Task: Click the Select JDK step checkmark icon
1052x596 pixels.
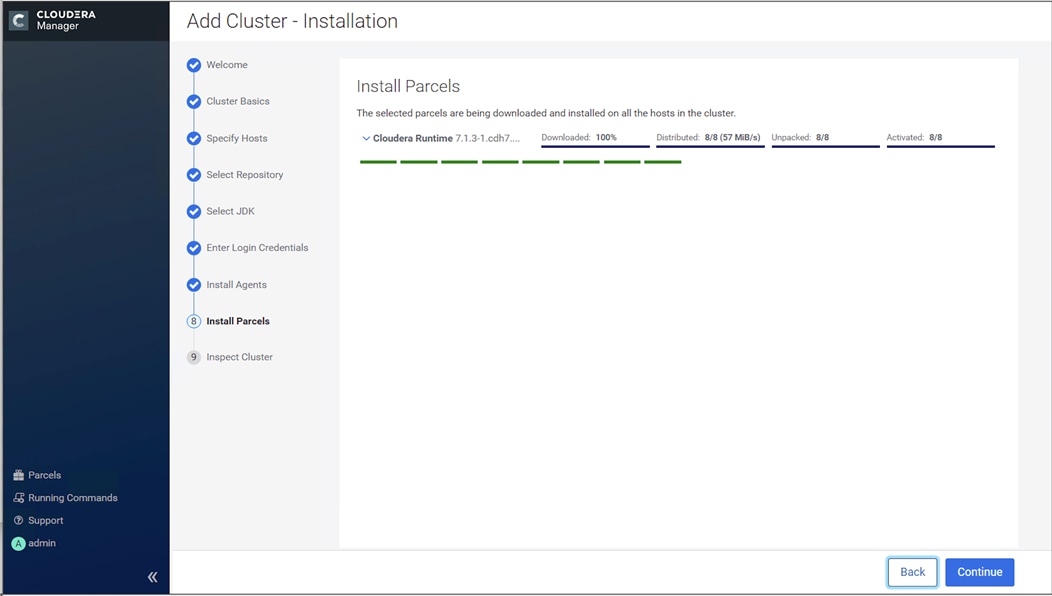Action: coord(194,211)
